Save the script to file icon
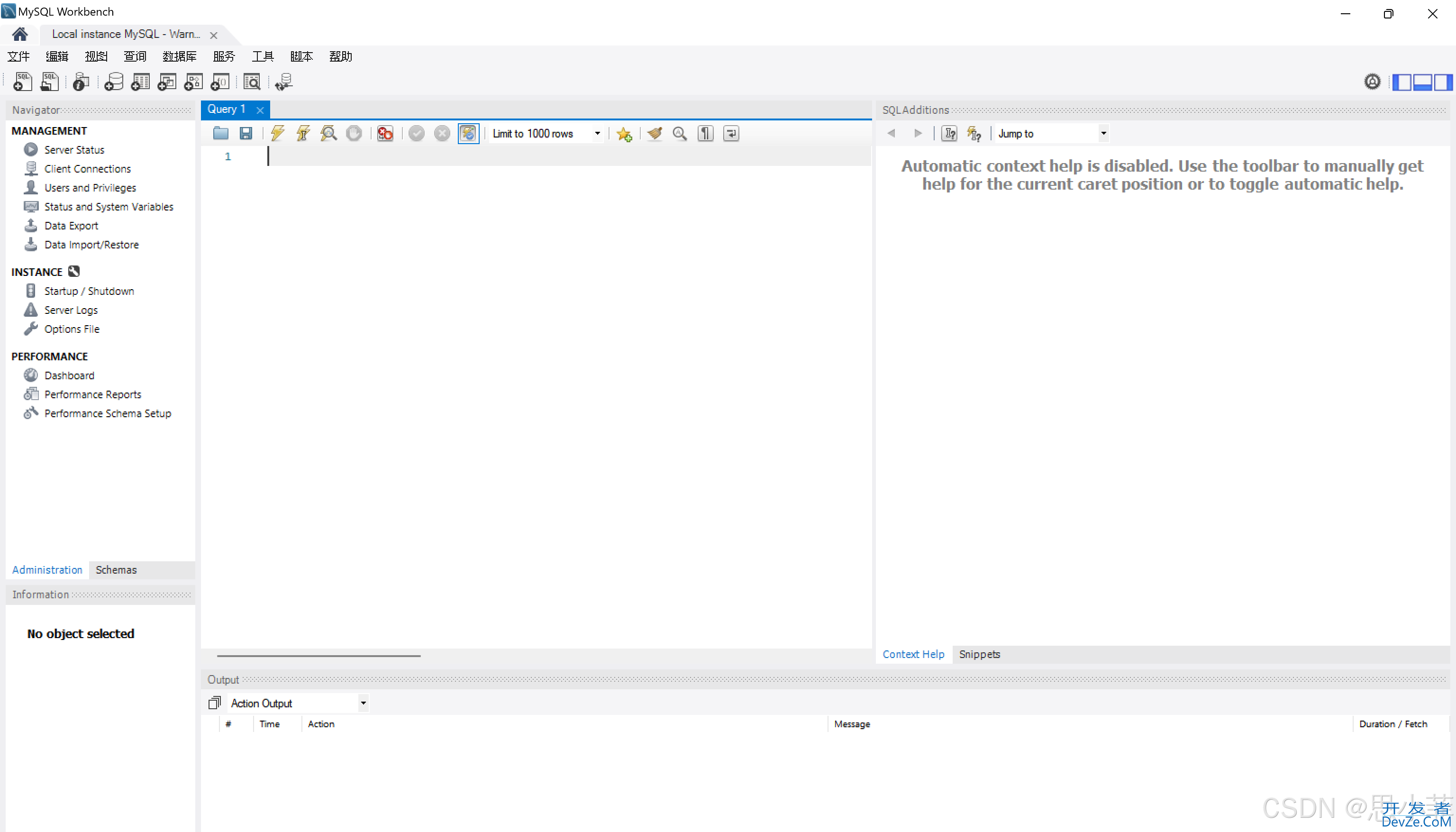 coord(246,133)
